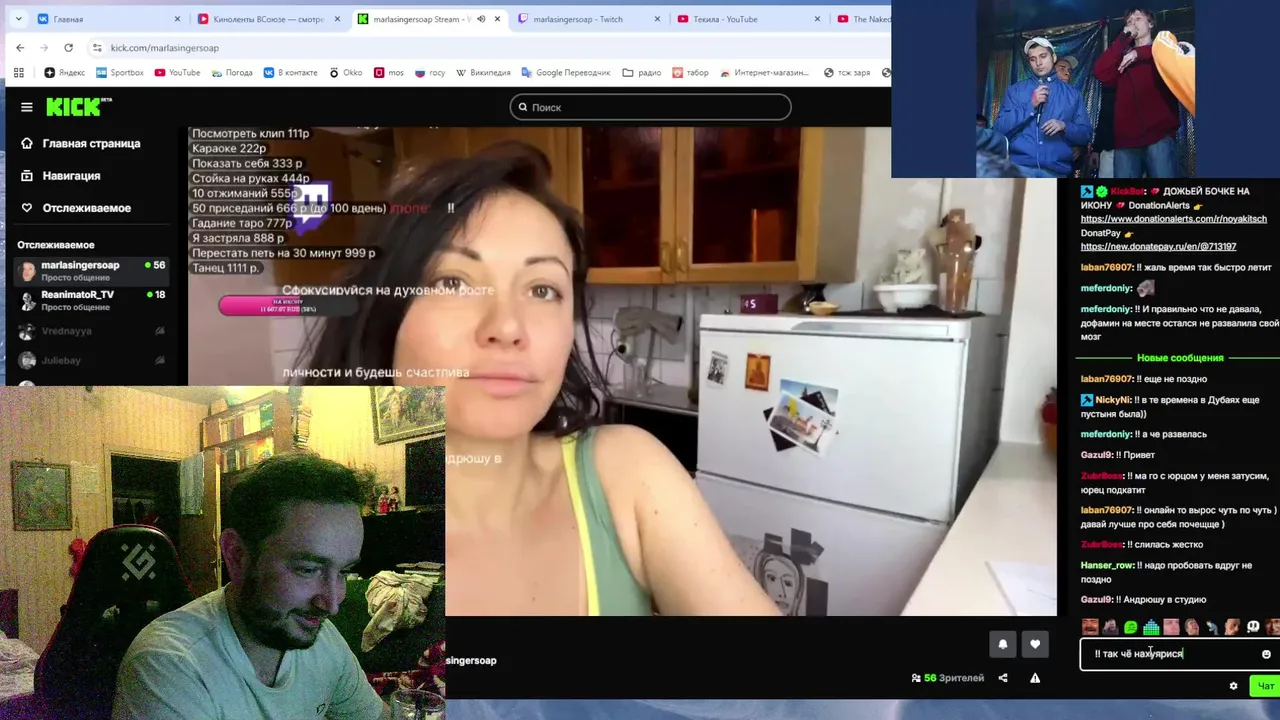Click the heart follow button under stream
1280x720 pixels.
pos(1035,644)
